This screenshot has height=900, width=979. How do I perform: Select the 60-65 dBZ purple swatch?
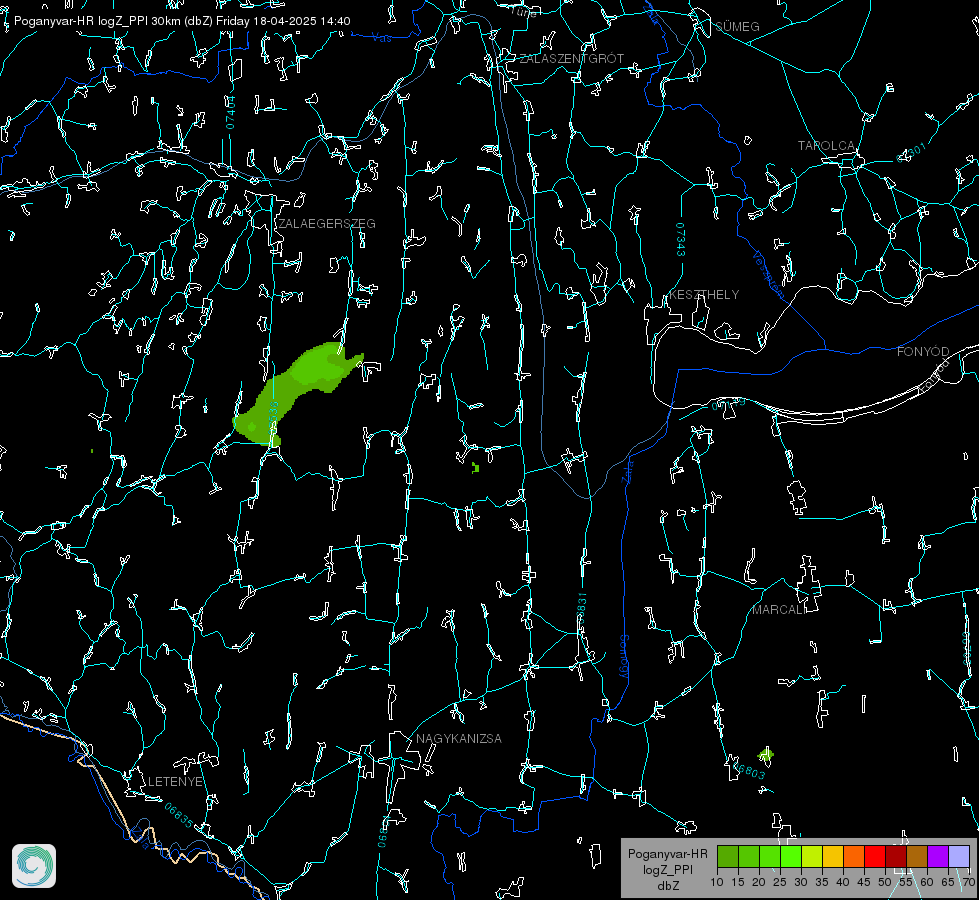(x=937, y=856)
